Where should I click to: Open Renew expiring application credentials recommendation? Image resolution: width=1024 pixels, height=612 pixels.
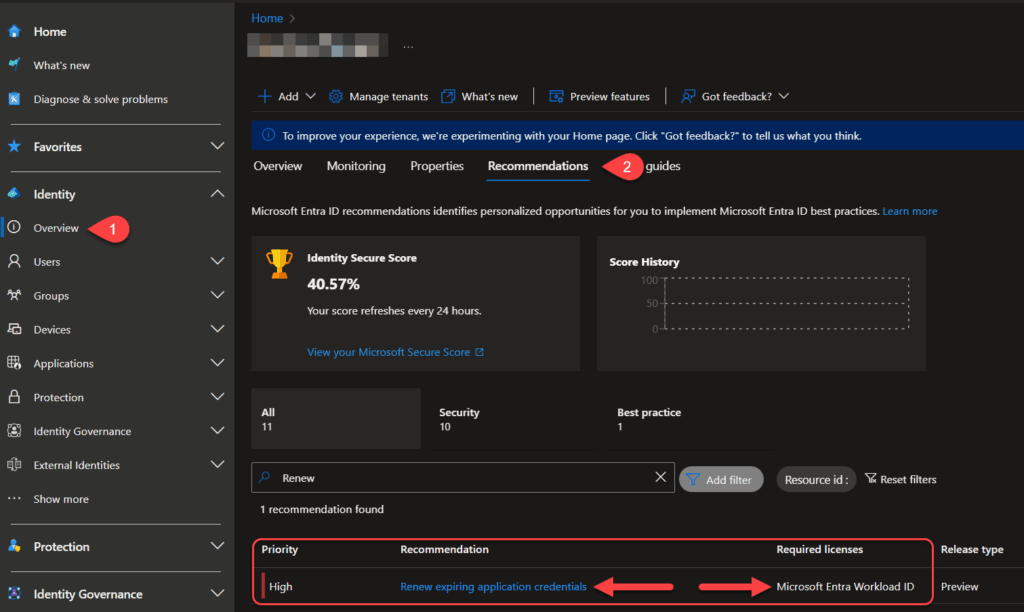[493, 587]
